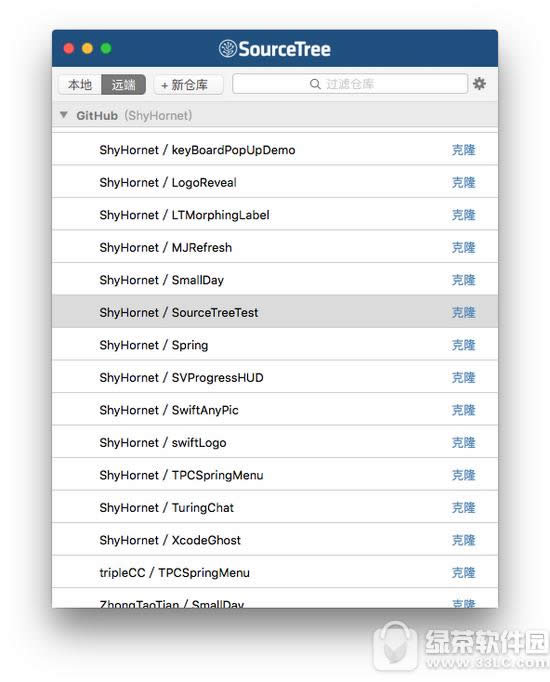Click the GitHub (ShyHornet) header label
Image resolution: width=550 pixels, height=682 pixels.
click(134, 115)
